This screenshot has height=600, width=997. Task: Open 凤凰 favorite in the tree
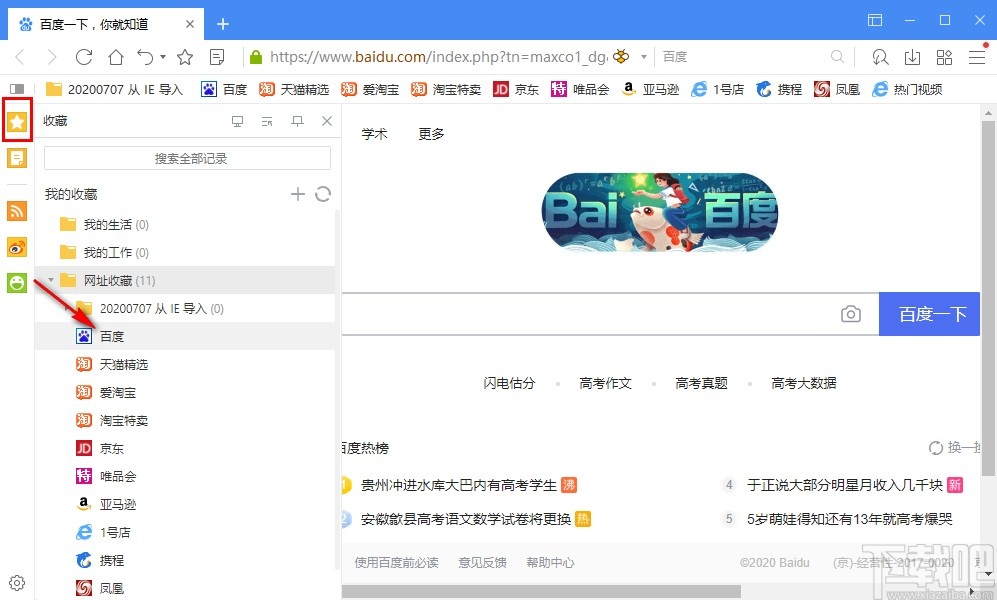(184, 588)
